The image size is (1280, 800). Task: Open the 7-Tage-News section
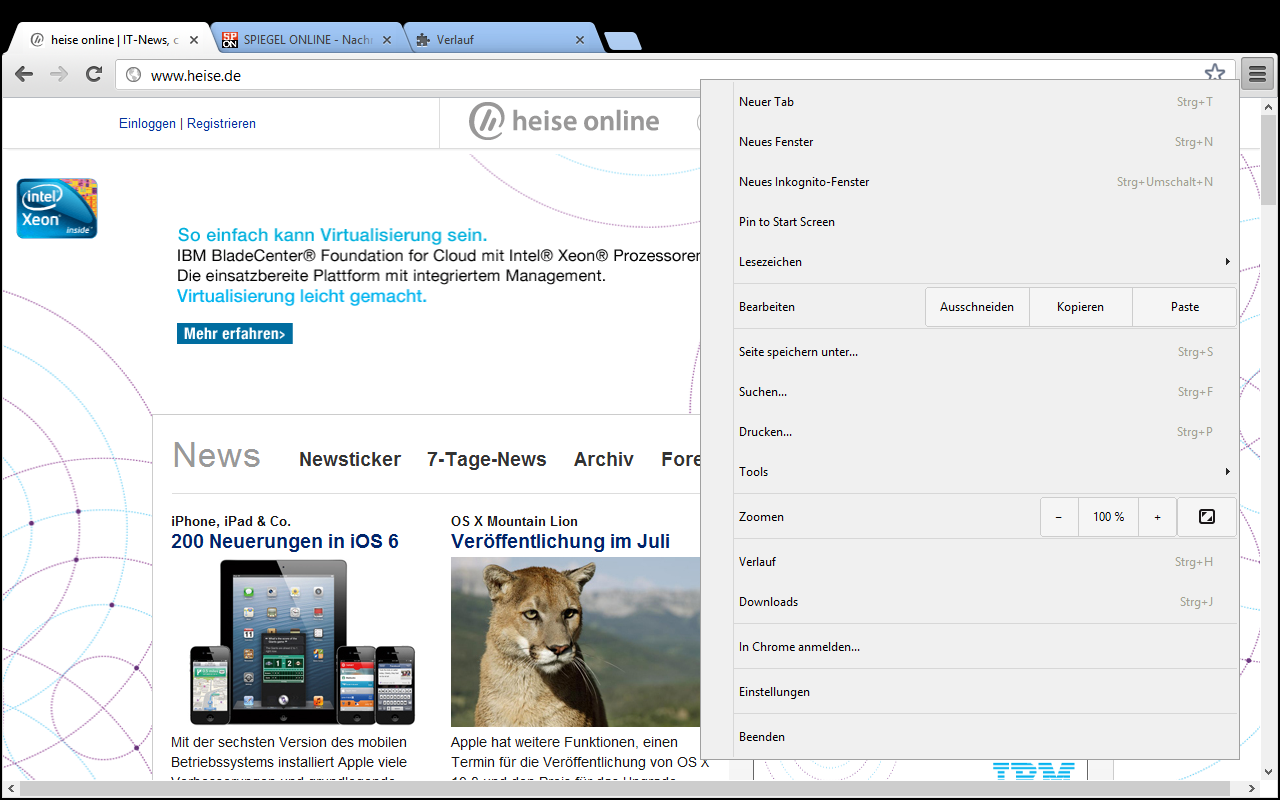tap(487, 459)
